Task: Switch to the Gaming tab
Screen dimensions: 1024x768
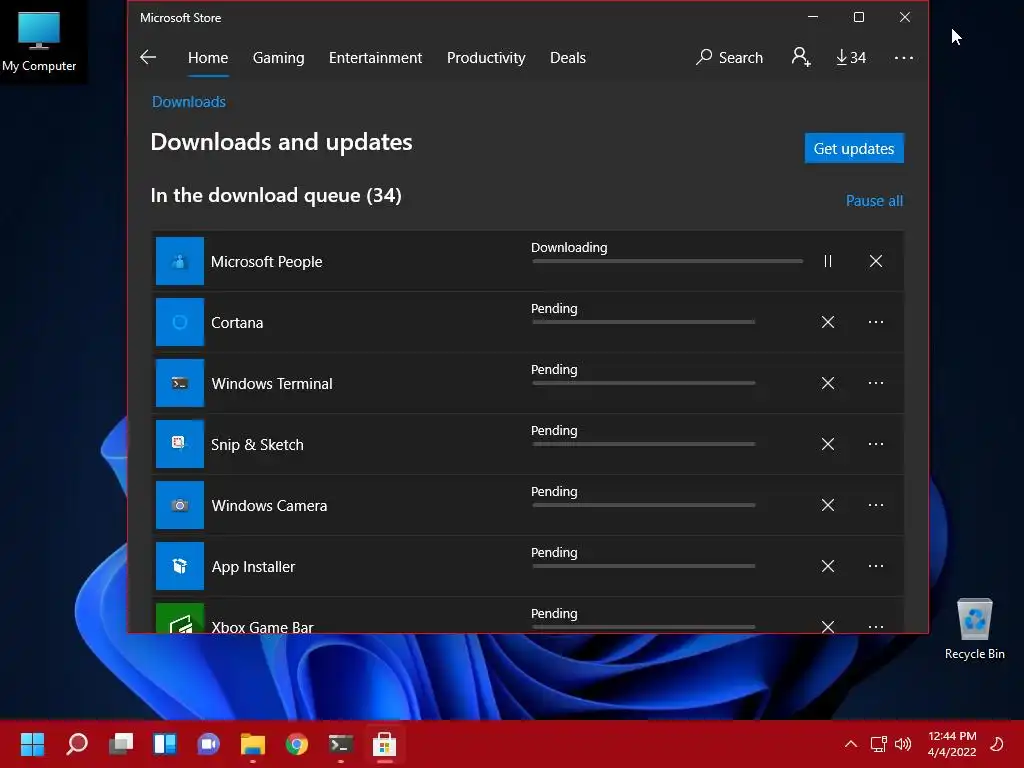Action: [x=278, y=57]
